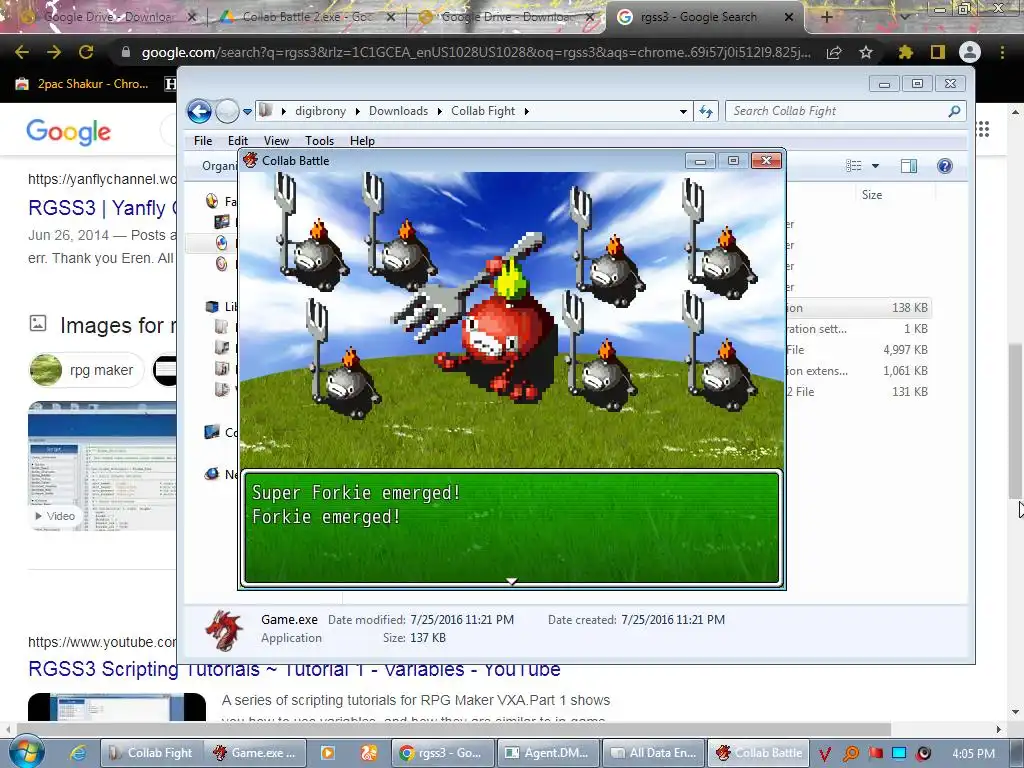Switch to Collab Fight taskbar button
This screenshot has width=1024, height=768.
point(150,753)
